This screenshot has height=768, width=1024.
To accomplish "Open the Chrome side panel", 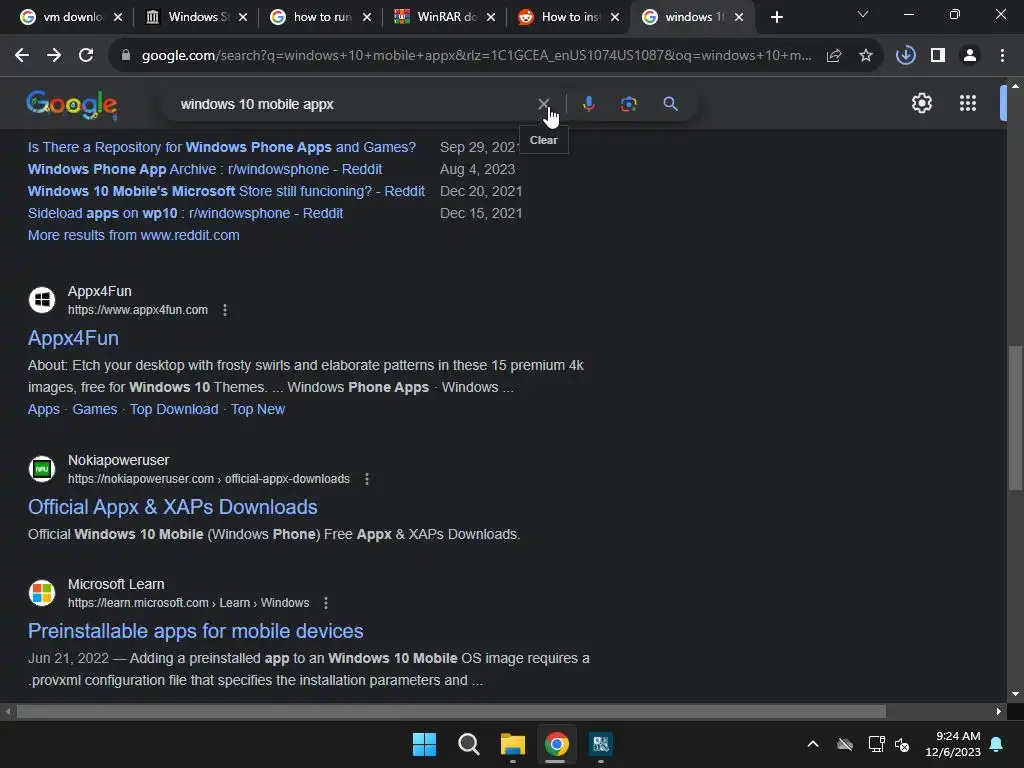I will tap(938, 56).
